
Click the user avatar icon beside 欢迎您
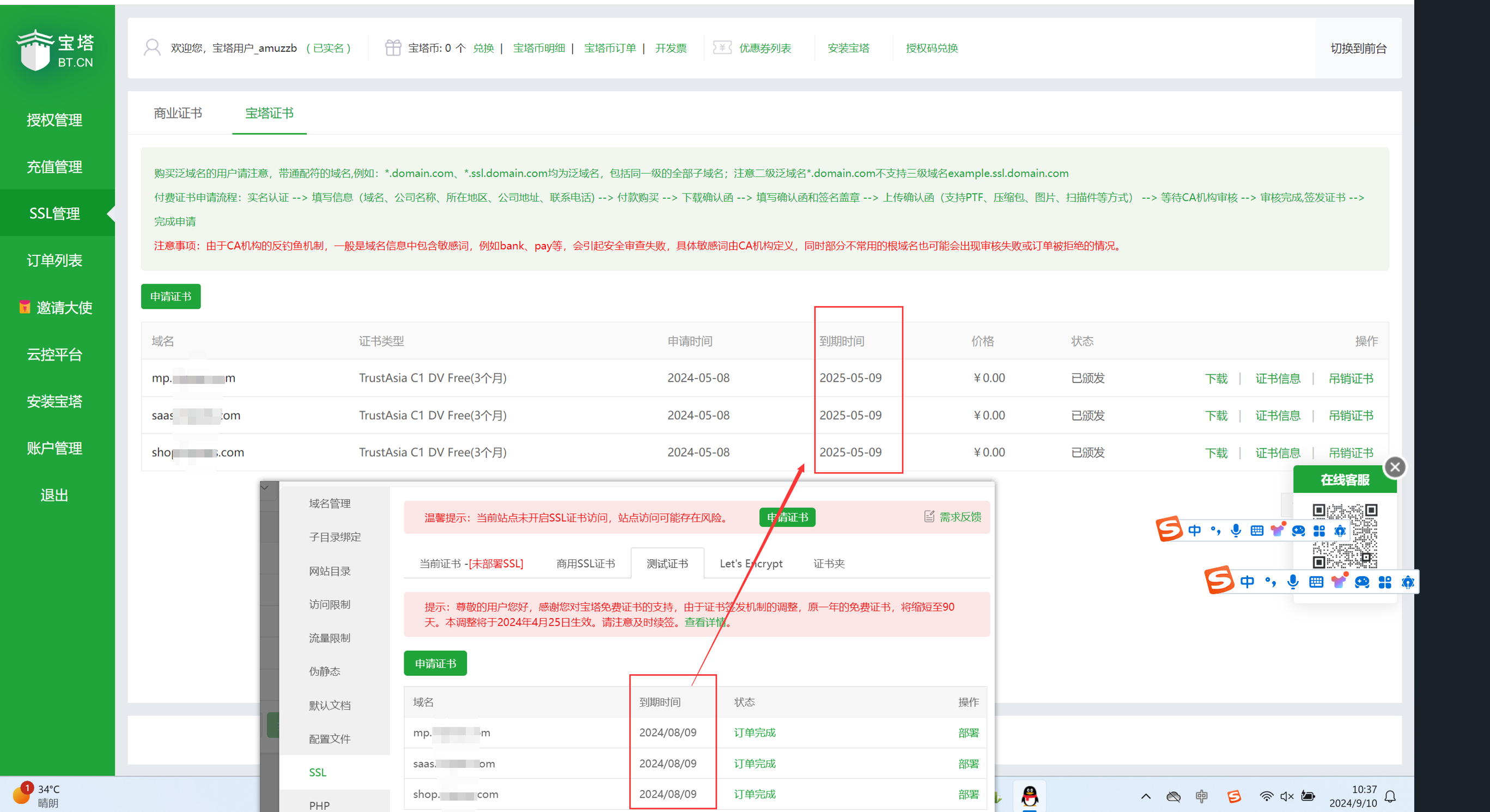(x=152, y=47)
